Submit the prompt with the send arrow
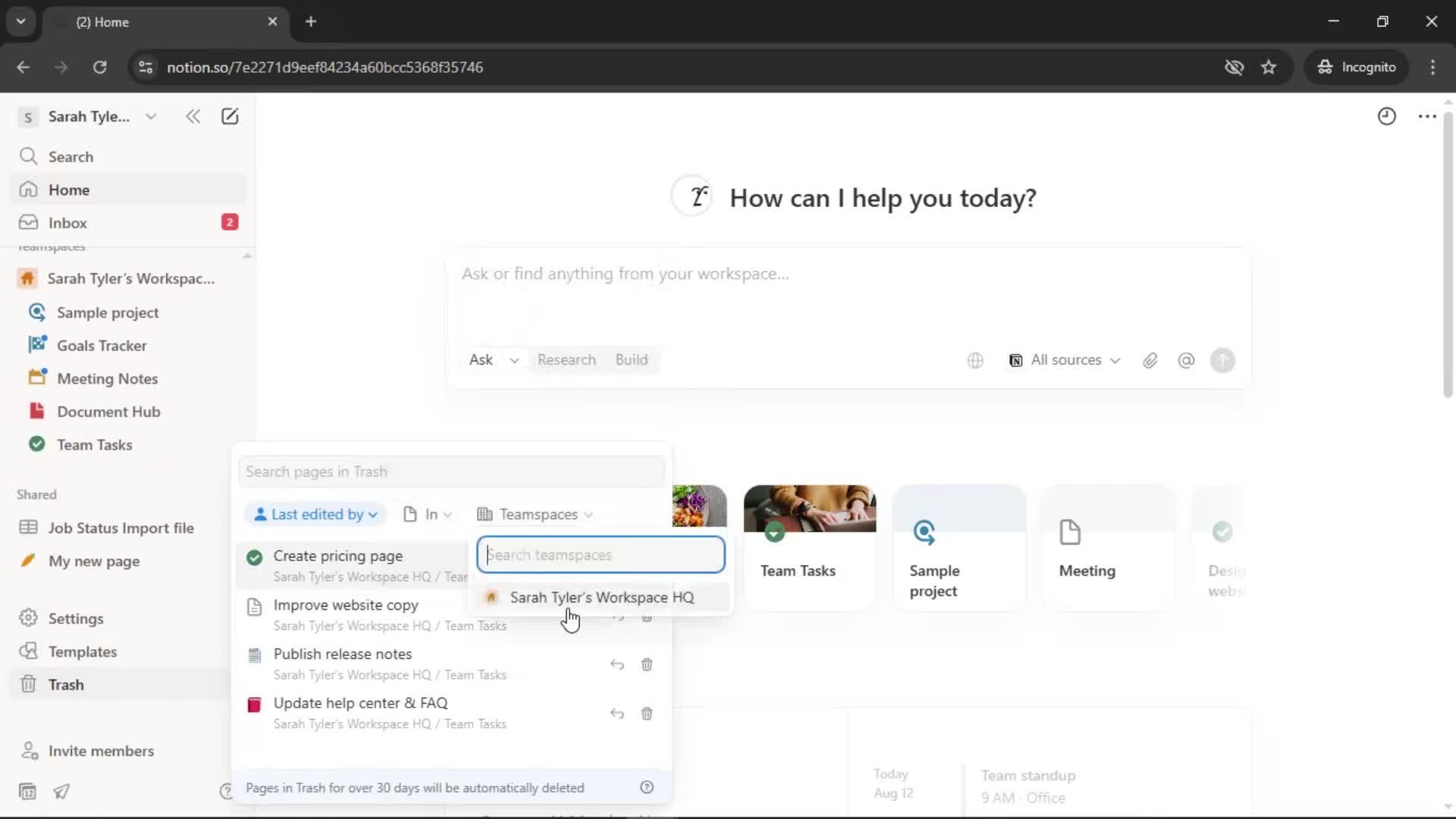The width and height of the screenshot is (1456, 819). tap(1222, 360)
